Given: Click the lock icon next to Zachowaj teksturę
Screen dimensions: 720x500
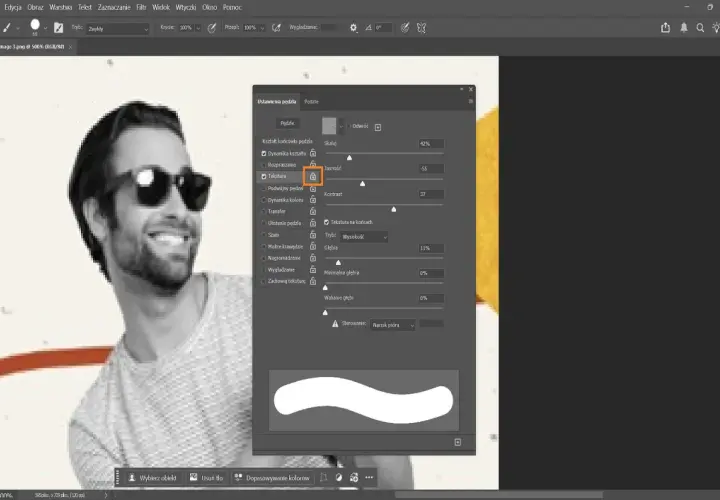Looking at the screenshot, I should [x=313, y=281].
